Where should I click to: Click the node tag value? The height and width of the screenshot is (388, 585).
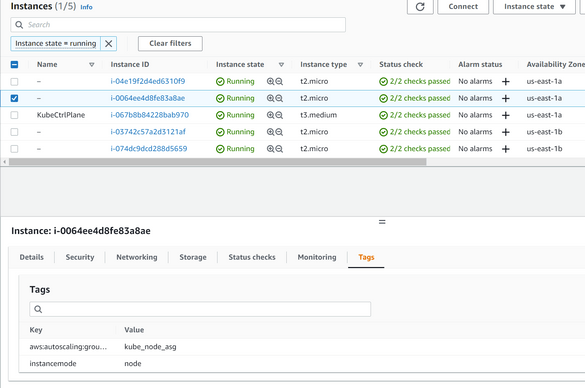[x=133, y=363]
